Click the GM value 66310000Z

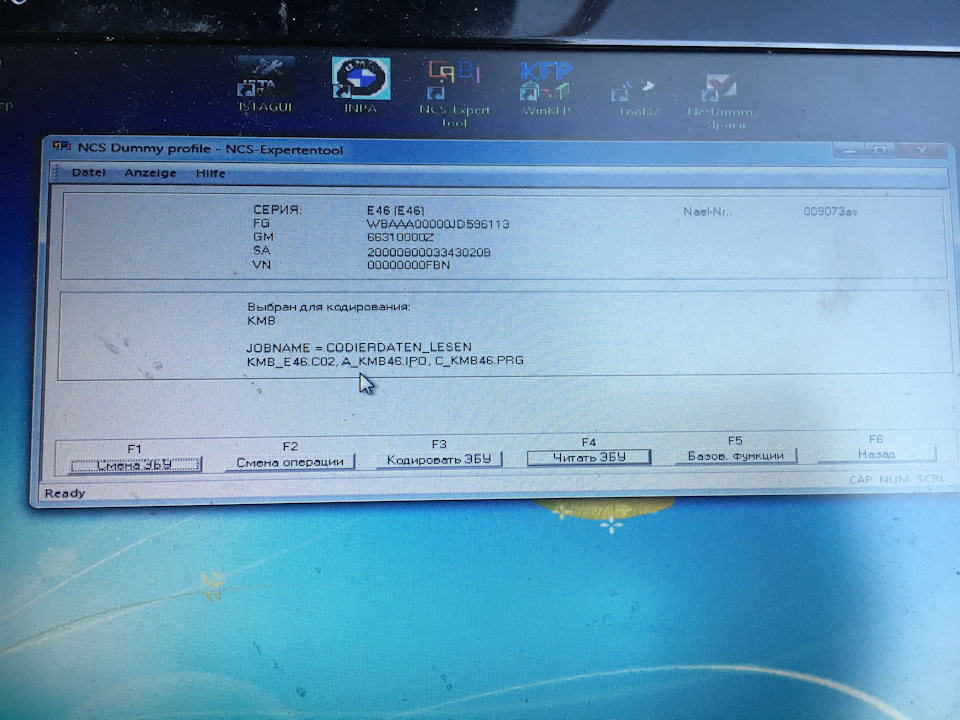pos(400,238)
